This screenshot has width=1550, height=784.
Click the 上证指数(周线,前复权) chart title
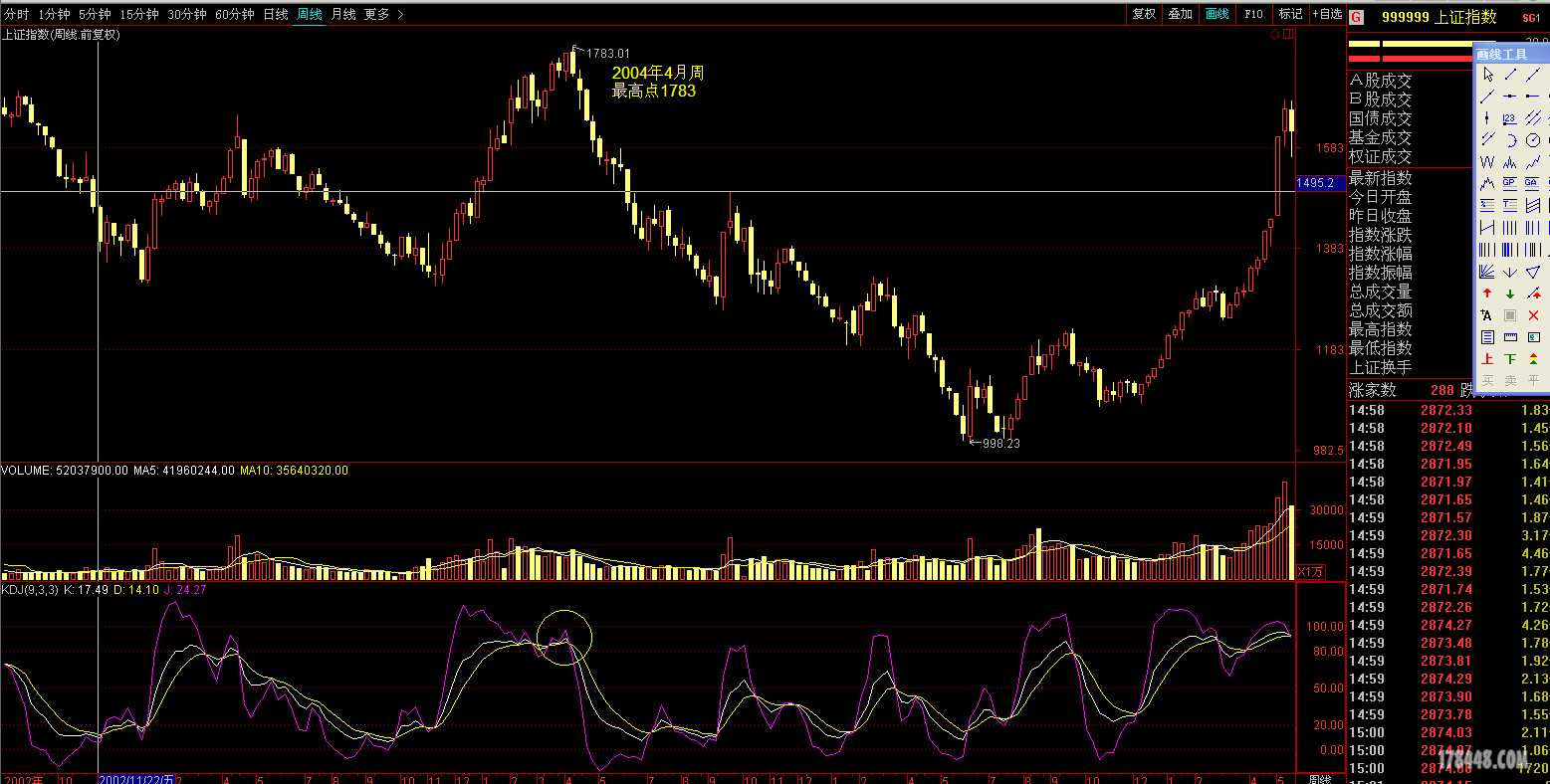(x=61, y=34)
